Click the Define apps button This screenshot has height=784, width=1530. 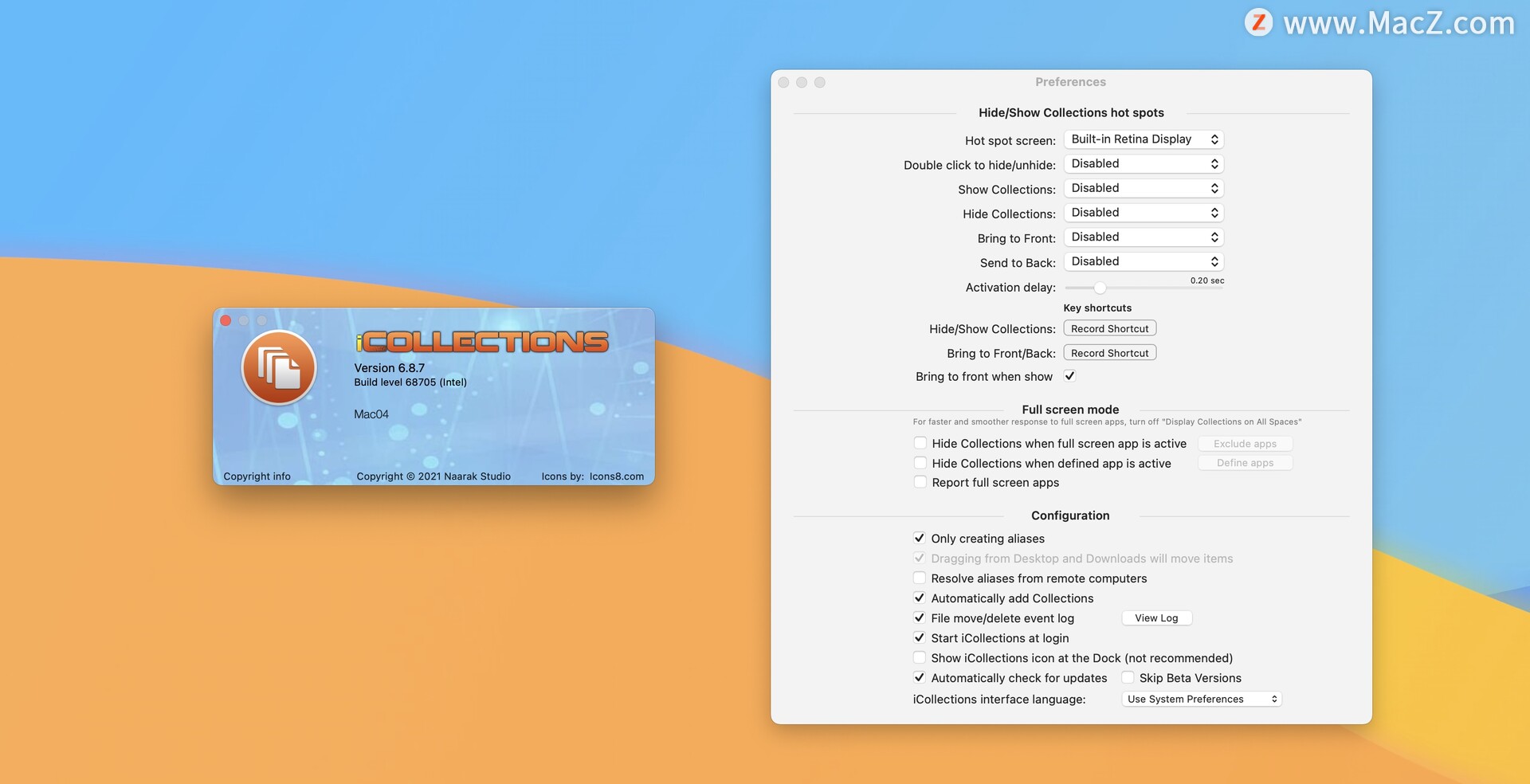pos(1245,463)
